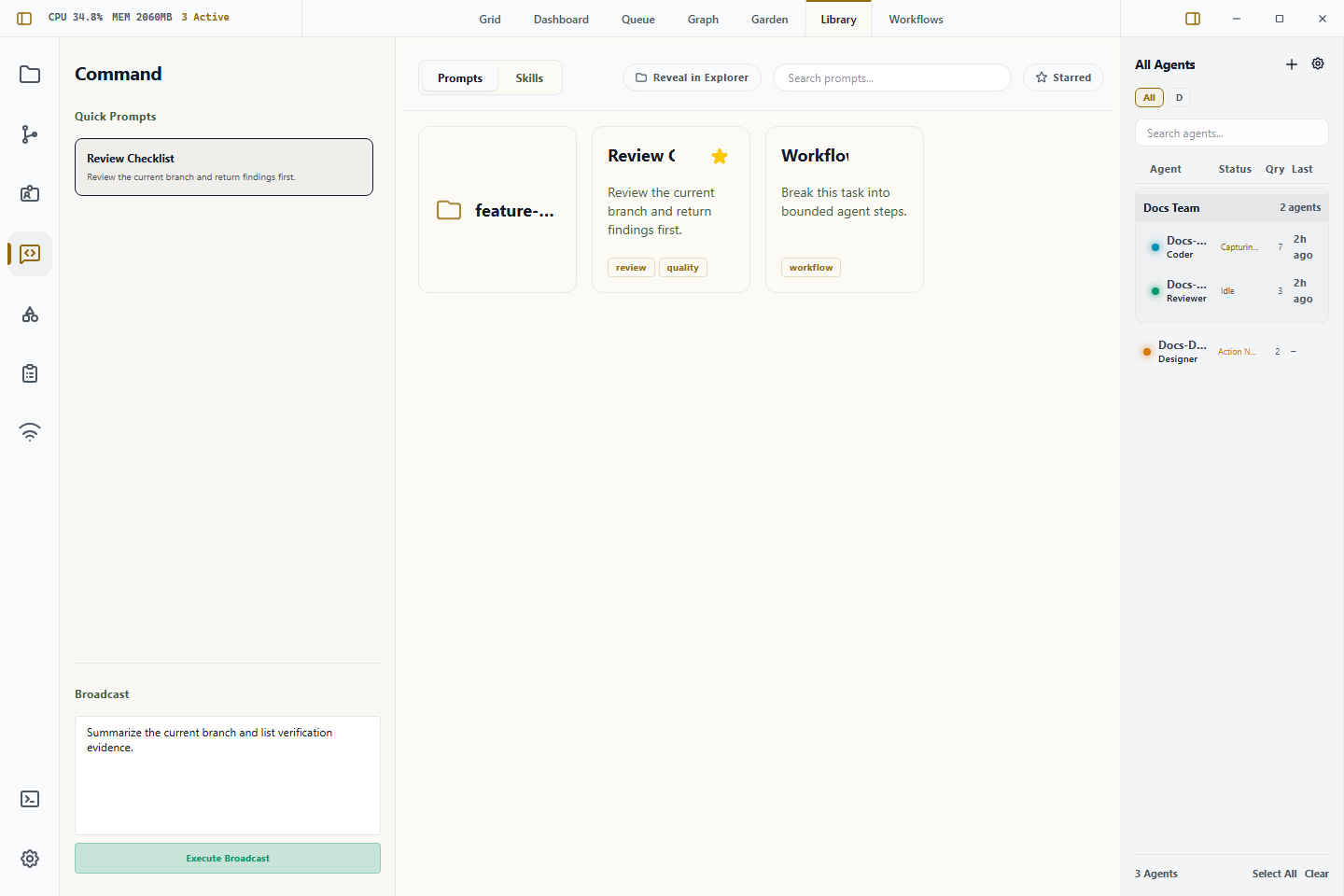The width and height of the screenshot is (1344, 896).
Task: Select the Library tab
Action: click(x=838, y=19)
